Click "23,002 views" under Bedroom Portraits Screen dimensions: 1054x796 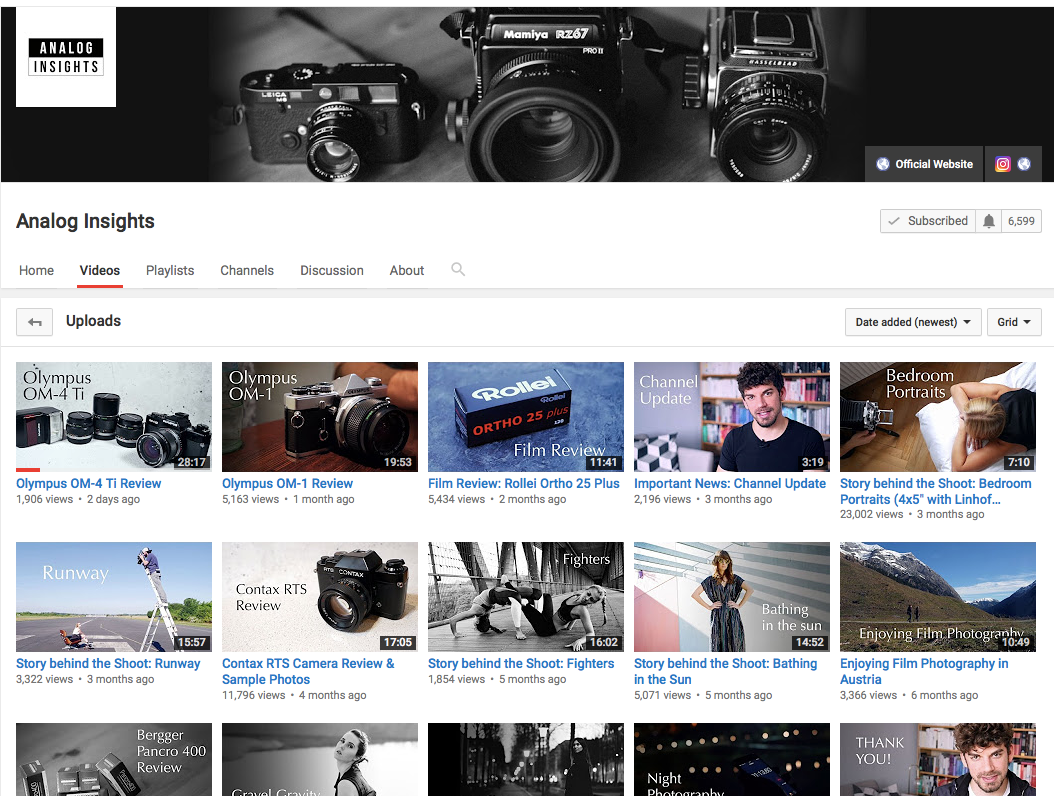871,514
